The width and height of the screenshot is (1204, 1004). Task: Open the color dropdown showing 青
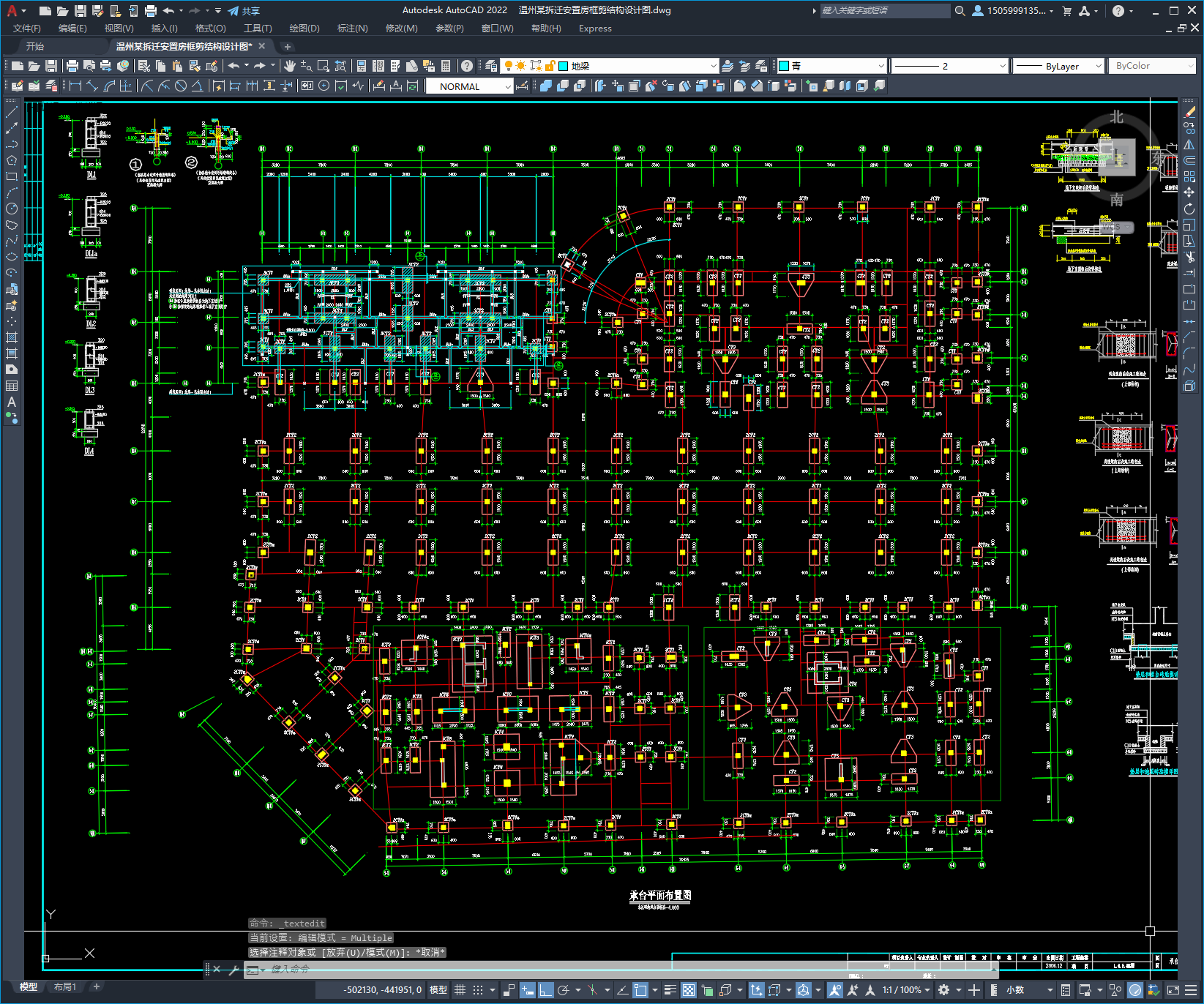(831, 66)
